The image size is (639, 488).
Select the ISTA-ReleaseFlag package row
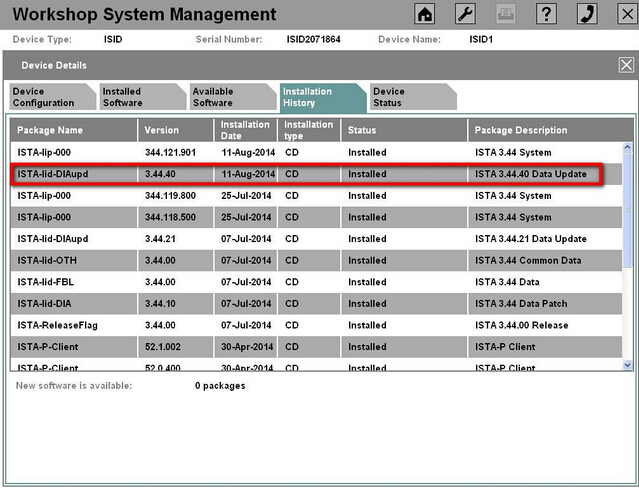coord(316,325)
